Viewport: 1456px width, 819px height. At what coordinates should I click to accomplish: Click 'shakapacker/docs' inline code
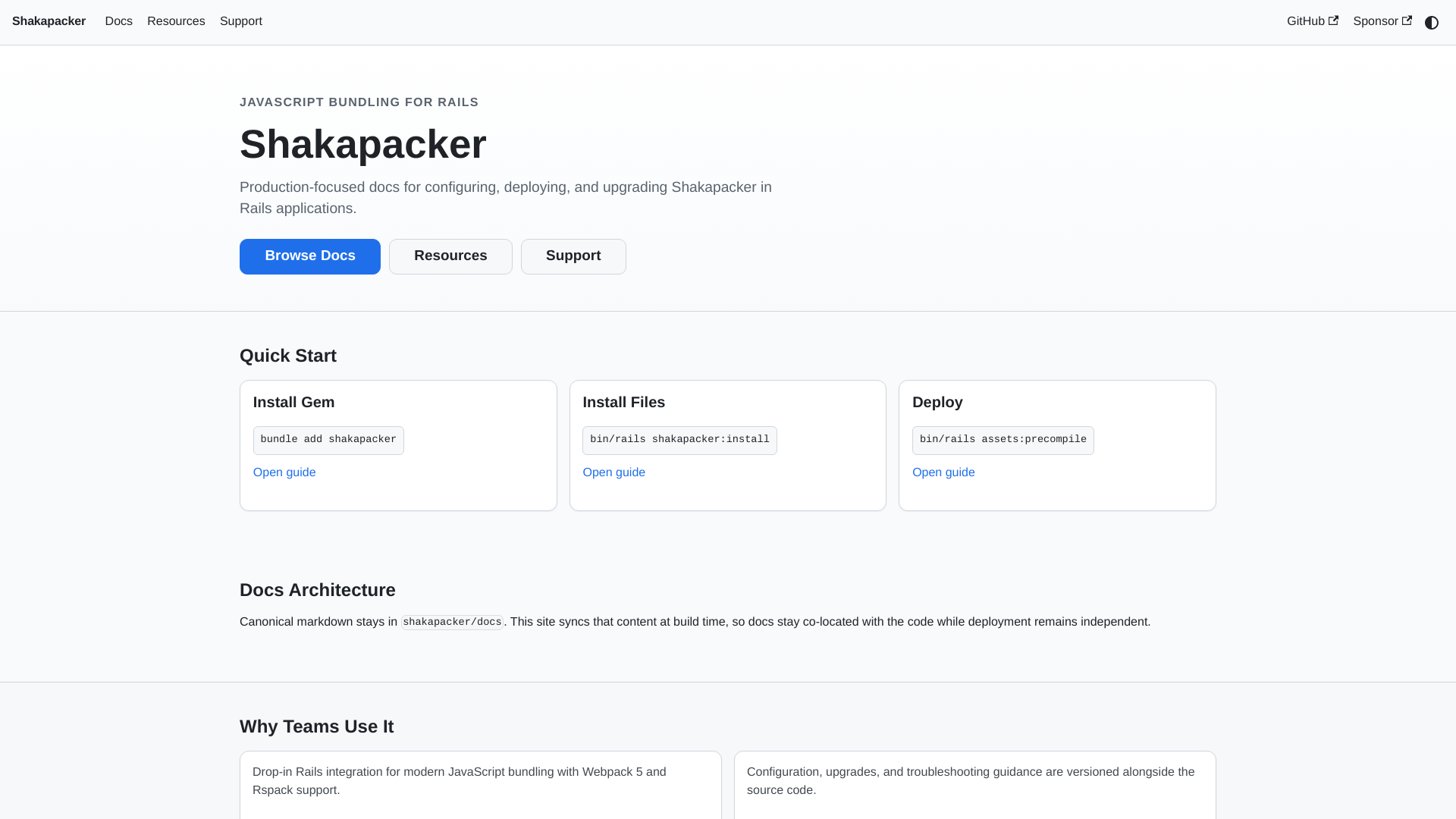[x=452, y=622]
